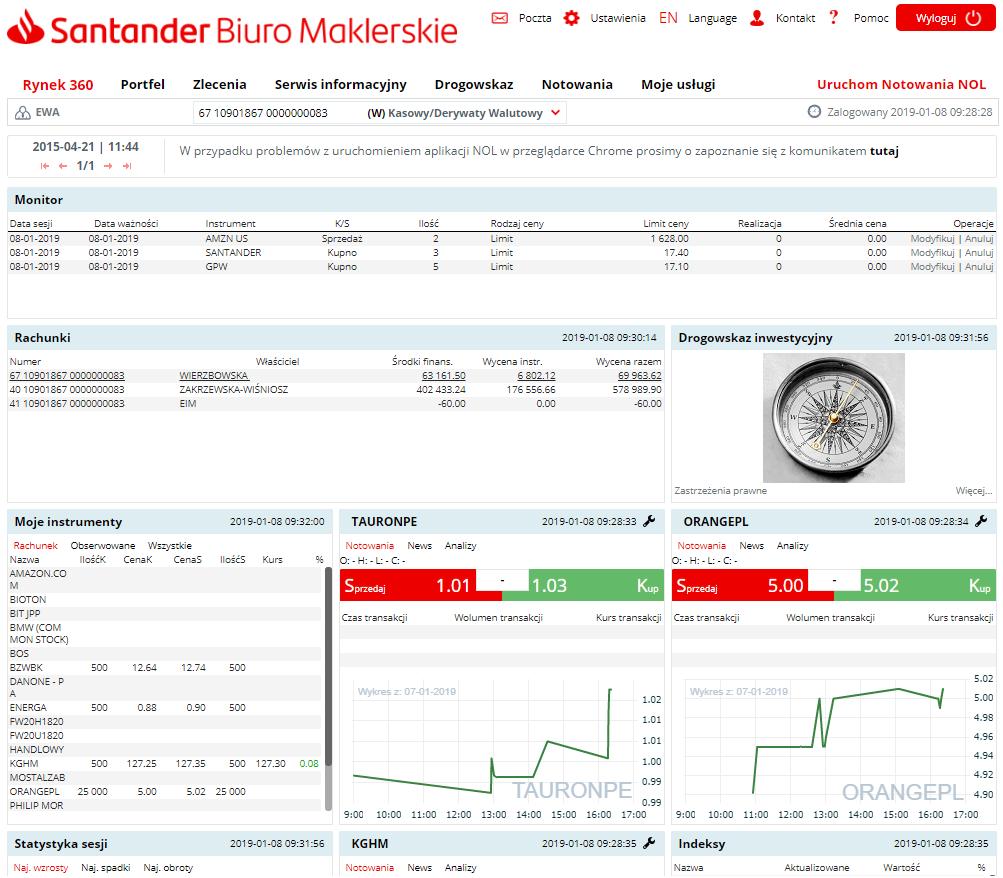This screenshot has width=1003, height=878.
Task: Click Modyfikuj for the GPW order
Action: pos(932,267)
